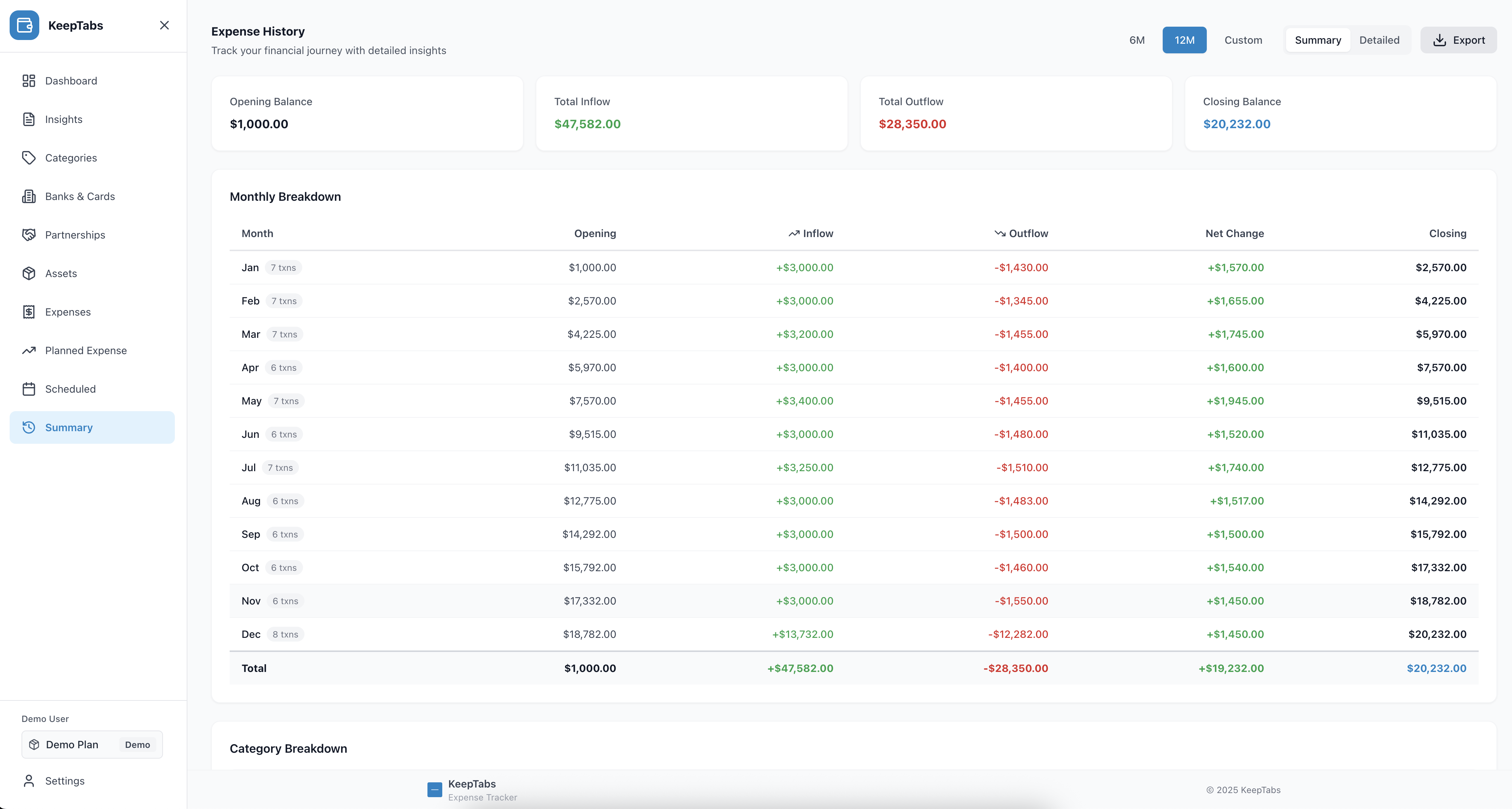Click the December transactions badge
The image size is (1512, 809).
pos(285,634)
